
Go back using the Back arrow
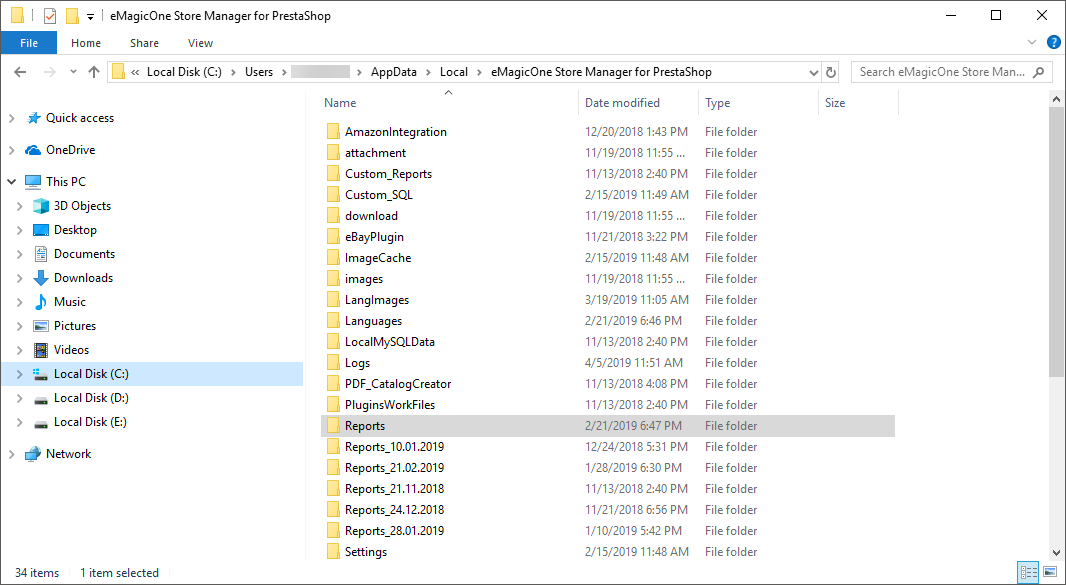pyautogui.click(x=20, y=72)
